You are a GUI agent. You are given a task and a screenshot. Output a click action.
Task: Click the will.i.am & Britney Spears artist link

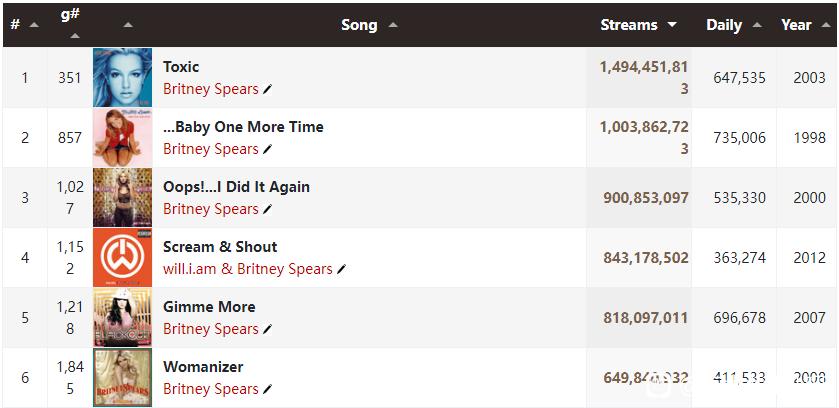click(x=248, y=269)
